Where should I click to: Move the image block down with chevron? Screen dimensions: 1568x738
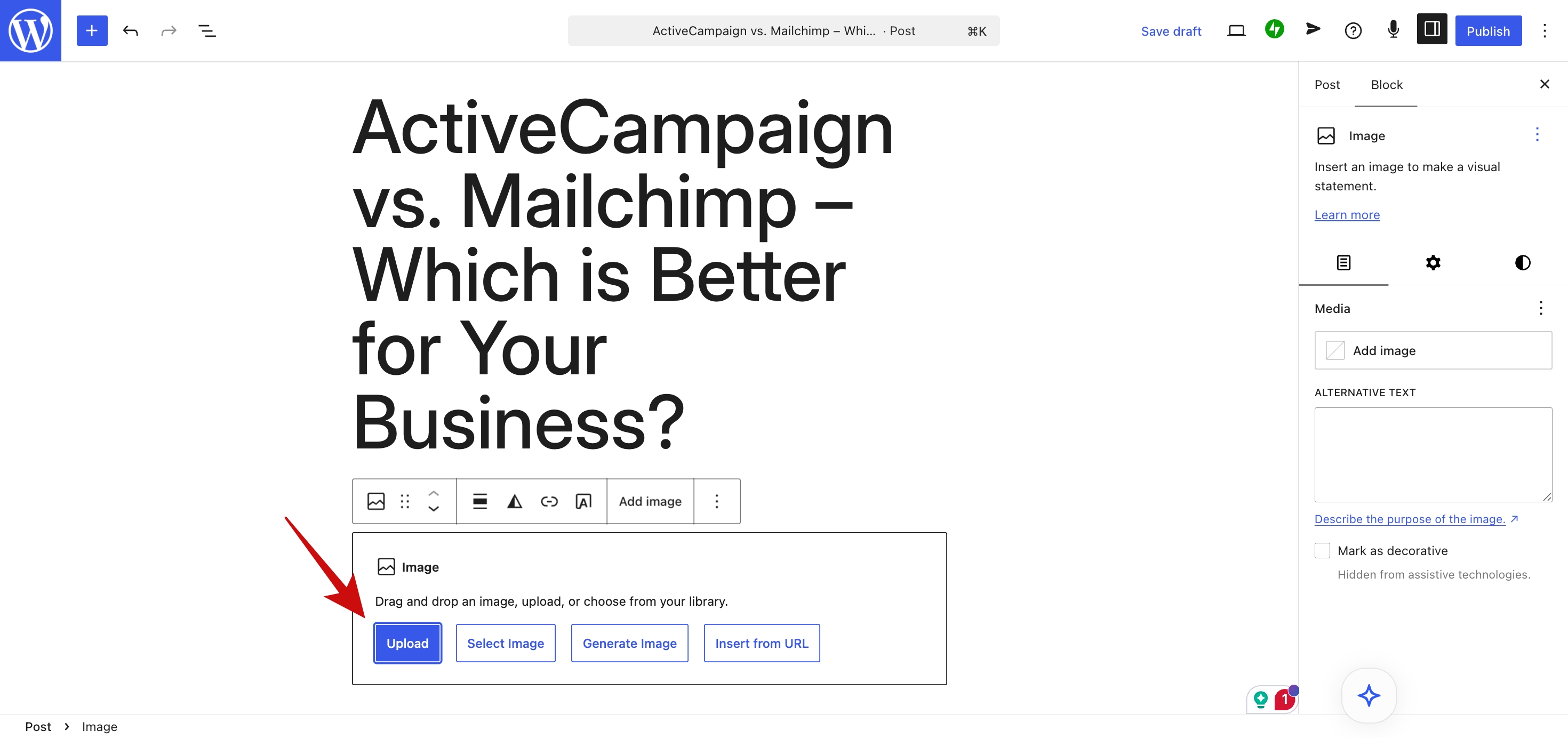pos(434,509)
